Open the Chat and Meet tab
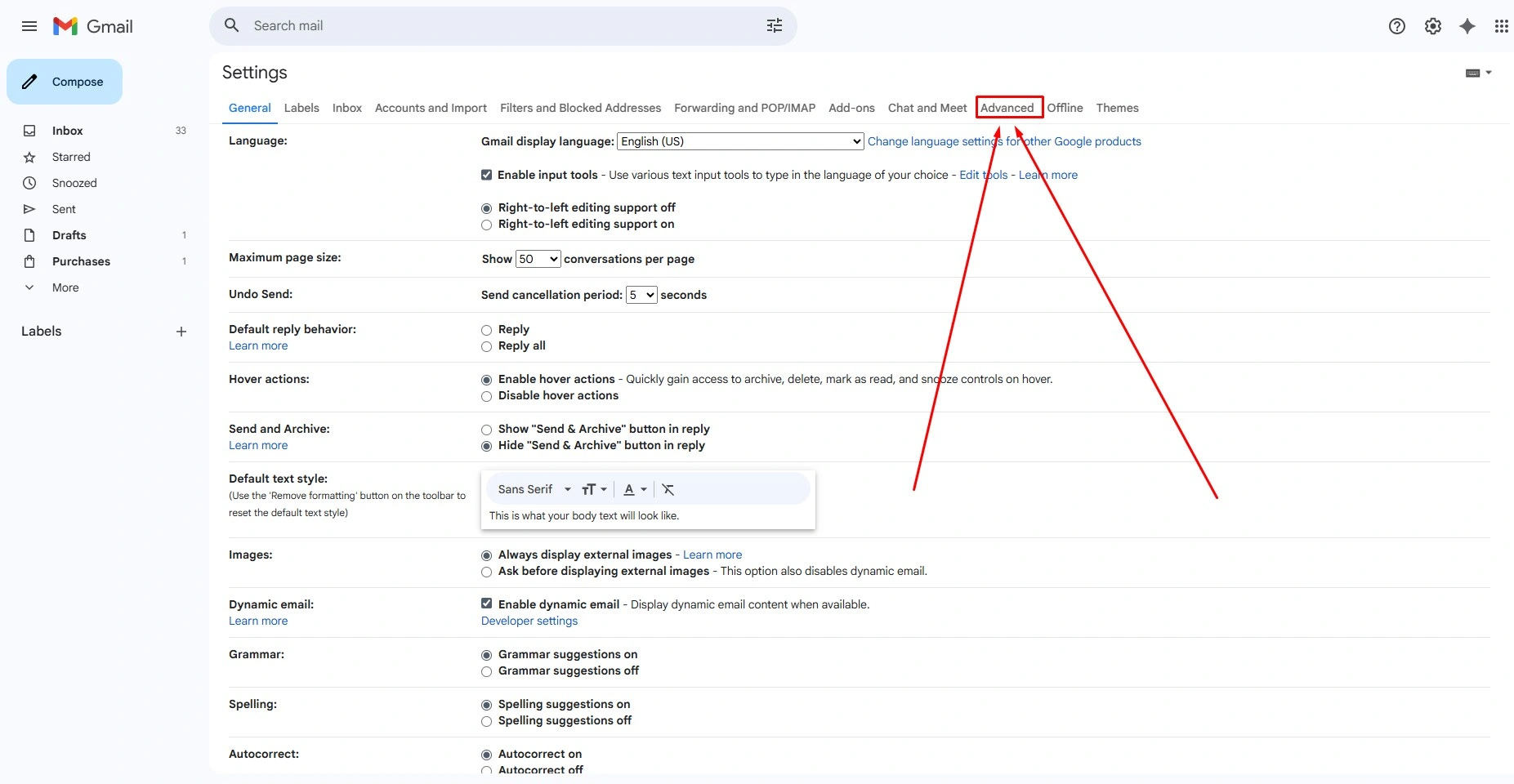1514x784 pixels. point(927,108)
